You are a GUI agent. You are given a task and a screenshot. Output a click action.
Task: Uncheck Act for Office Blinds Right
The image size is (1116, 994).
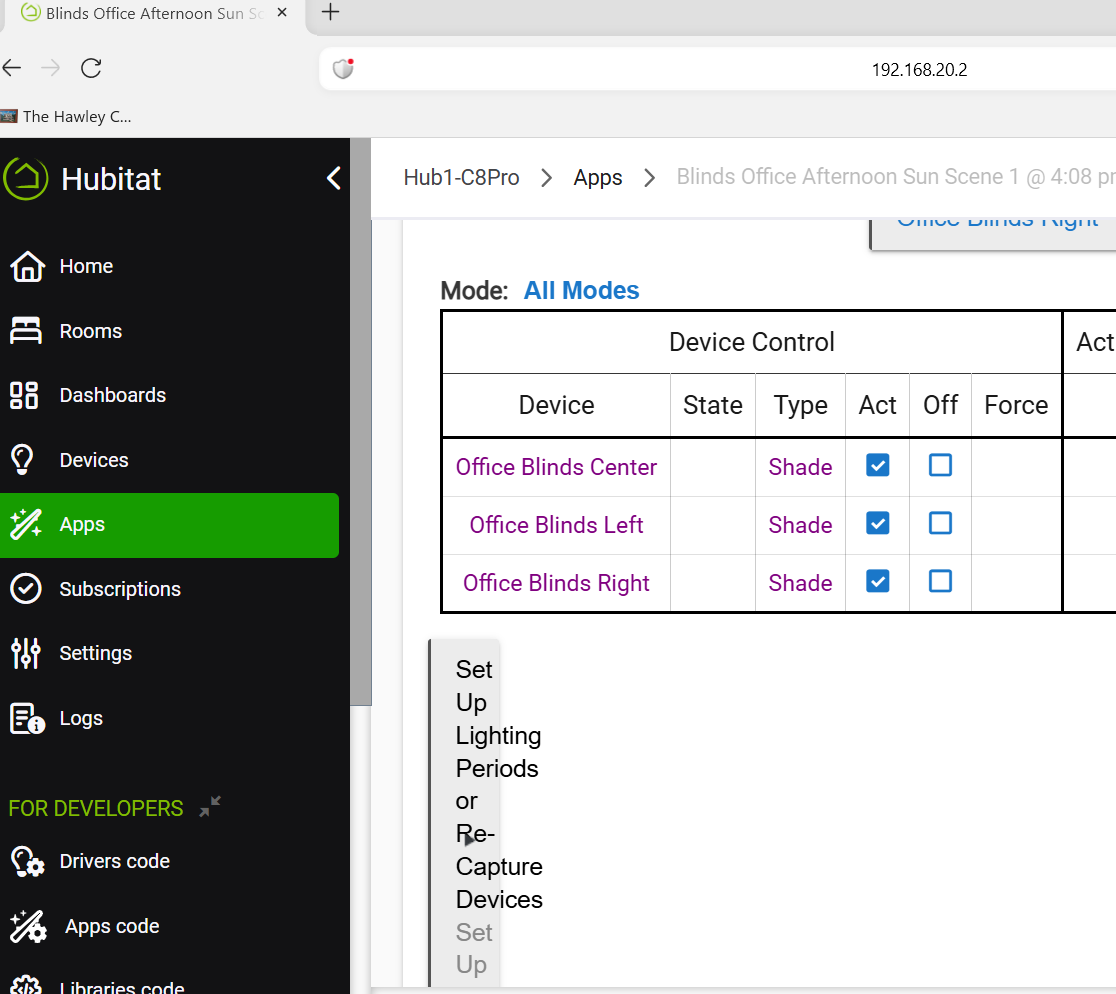click(877, 581)
